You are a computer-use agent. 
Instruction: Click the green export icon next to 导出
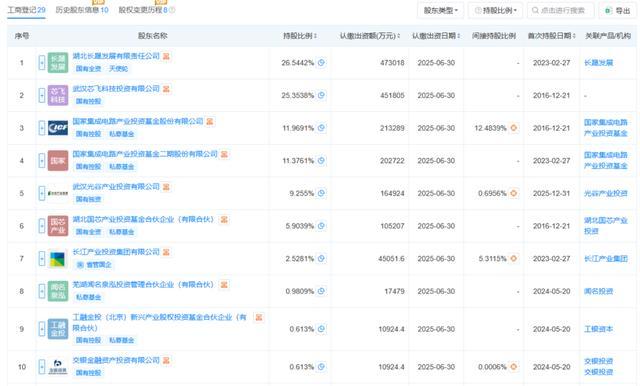tap(608, 11)
